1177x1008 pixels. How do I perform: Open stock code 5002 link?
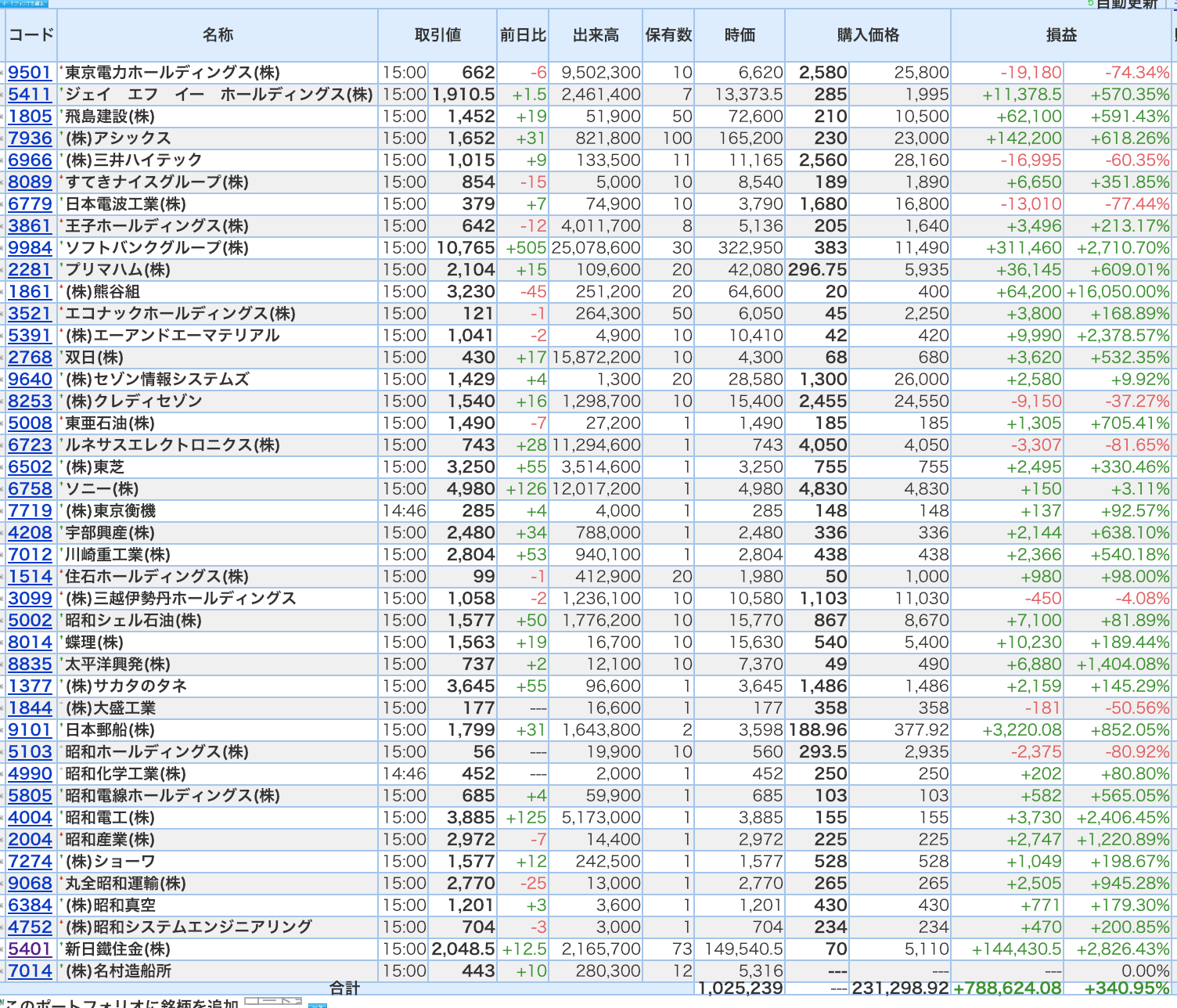30,621
